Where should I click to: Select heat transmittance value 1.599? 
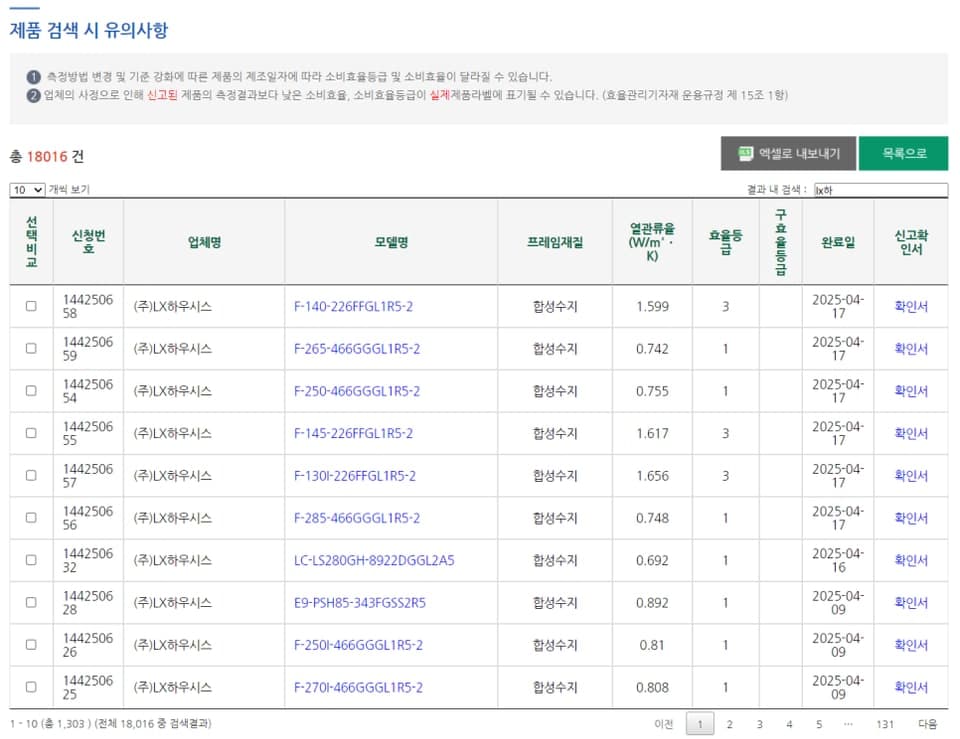click(x=652, y=306)
